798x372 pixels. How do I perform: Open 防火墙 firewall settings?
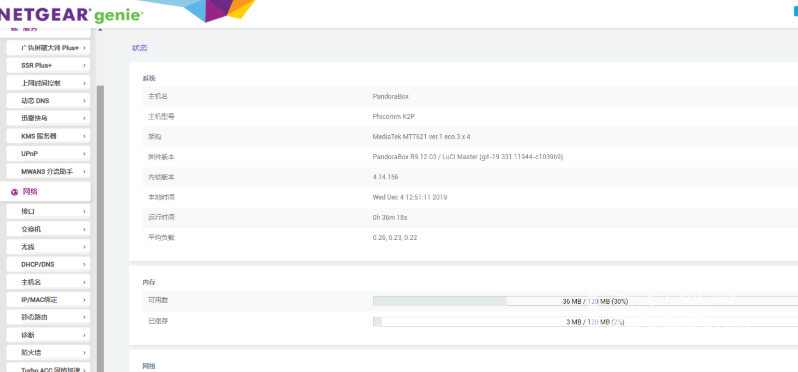click(x=48, y=353)
